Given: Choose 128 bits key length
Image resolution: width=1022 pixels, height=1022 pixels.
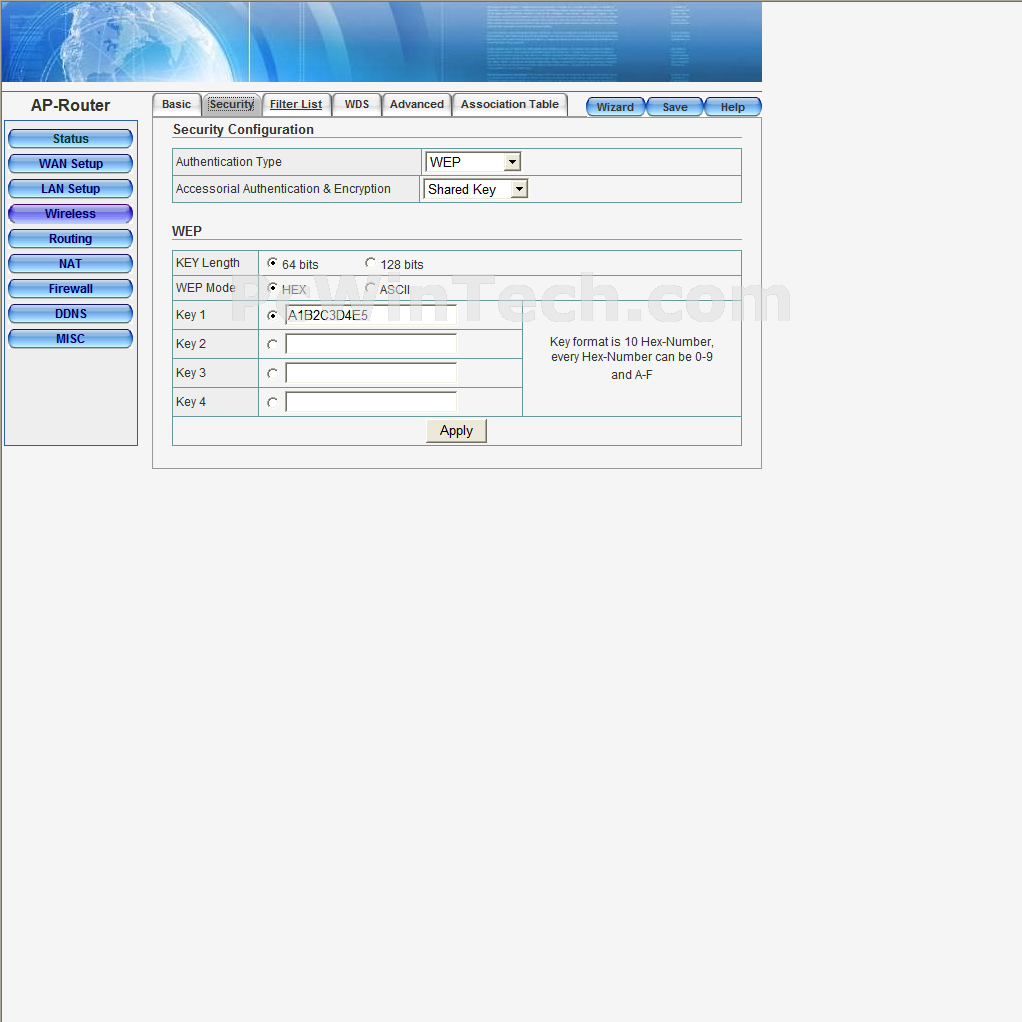Looking at the screenshot, I should [x=370, y=263].
